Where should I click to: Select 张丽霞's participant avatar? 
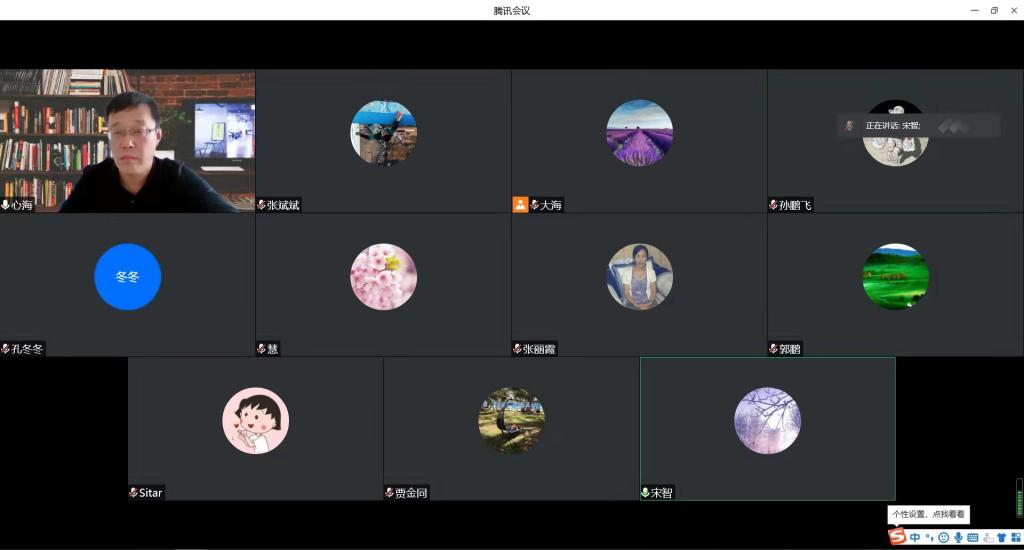[639, 277]
